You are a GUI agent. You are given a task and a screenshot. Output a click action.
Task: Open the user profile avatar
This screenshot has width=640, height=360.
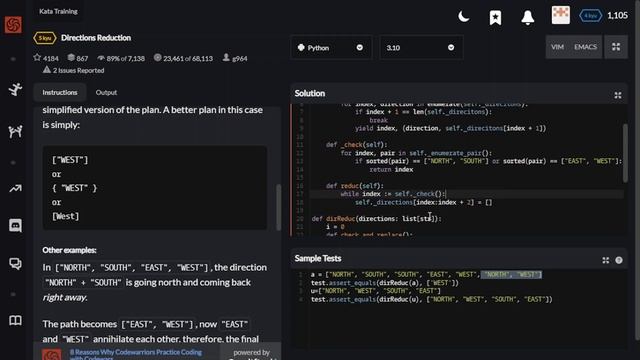[x=560, y=15]
